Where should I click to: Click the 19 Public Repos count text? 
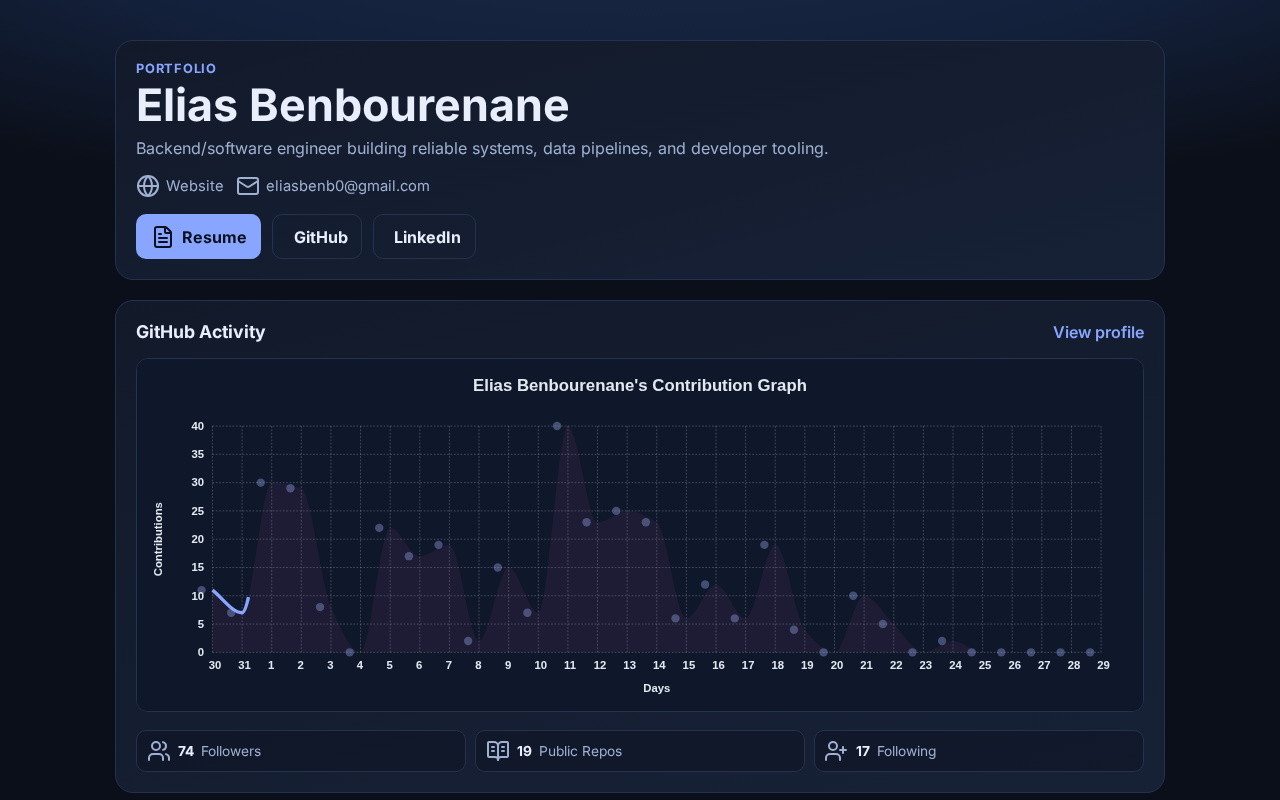pos(569,751)
